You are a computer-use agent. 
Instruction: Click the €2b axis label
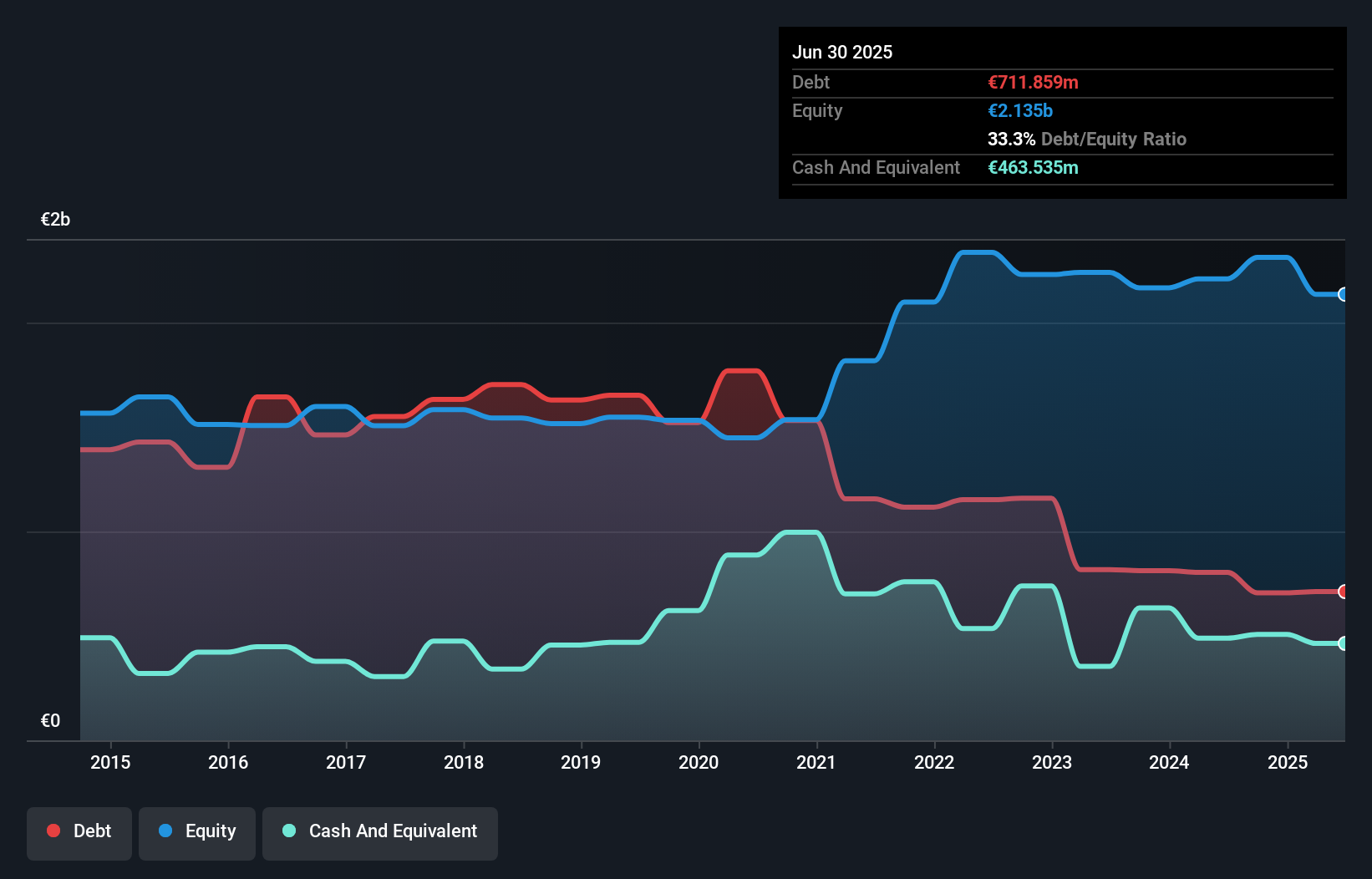[55, 218]
